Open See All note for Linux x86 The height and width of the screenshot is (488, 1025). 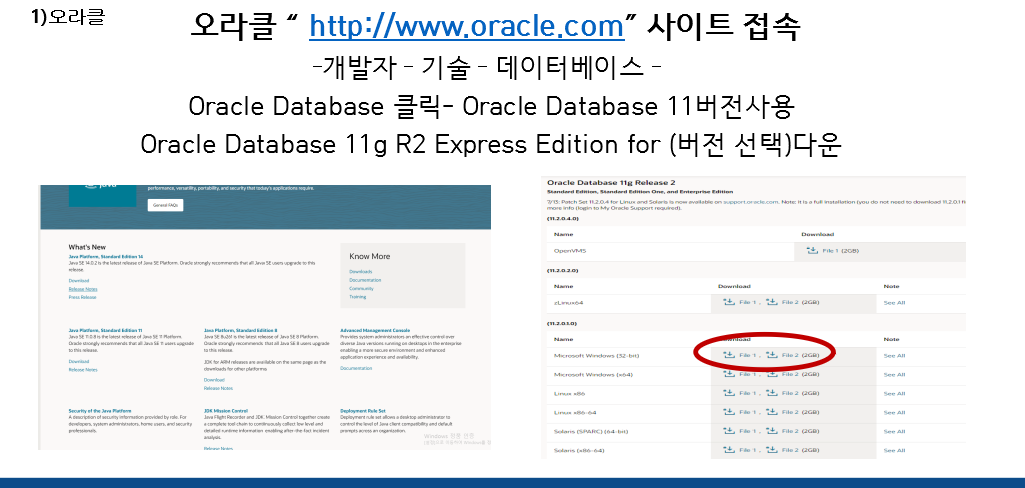coord(894,393)
